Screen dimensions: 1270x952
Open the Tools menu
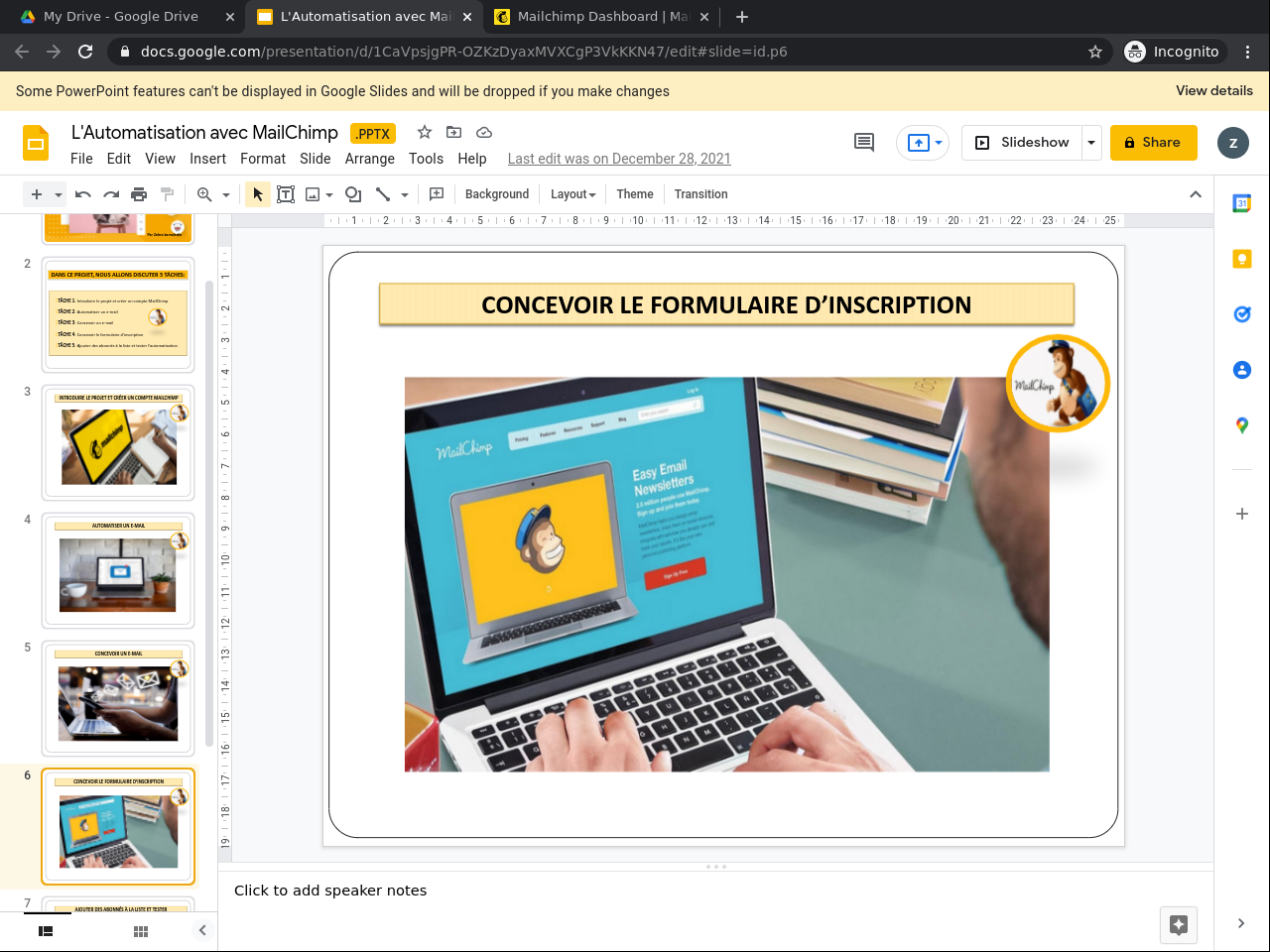426,159
